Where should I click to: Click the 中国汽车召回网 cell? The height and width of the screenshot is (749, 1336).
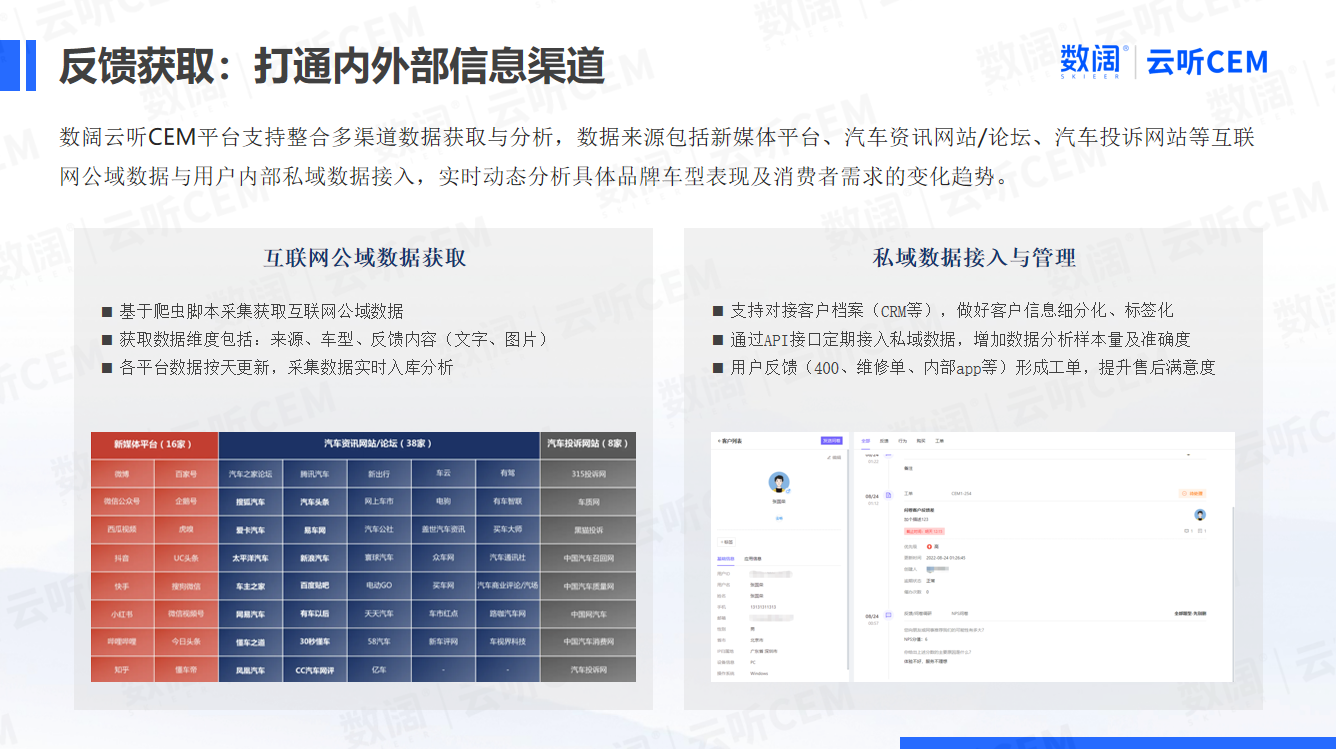click(x=588, y=557)
